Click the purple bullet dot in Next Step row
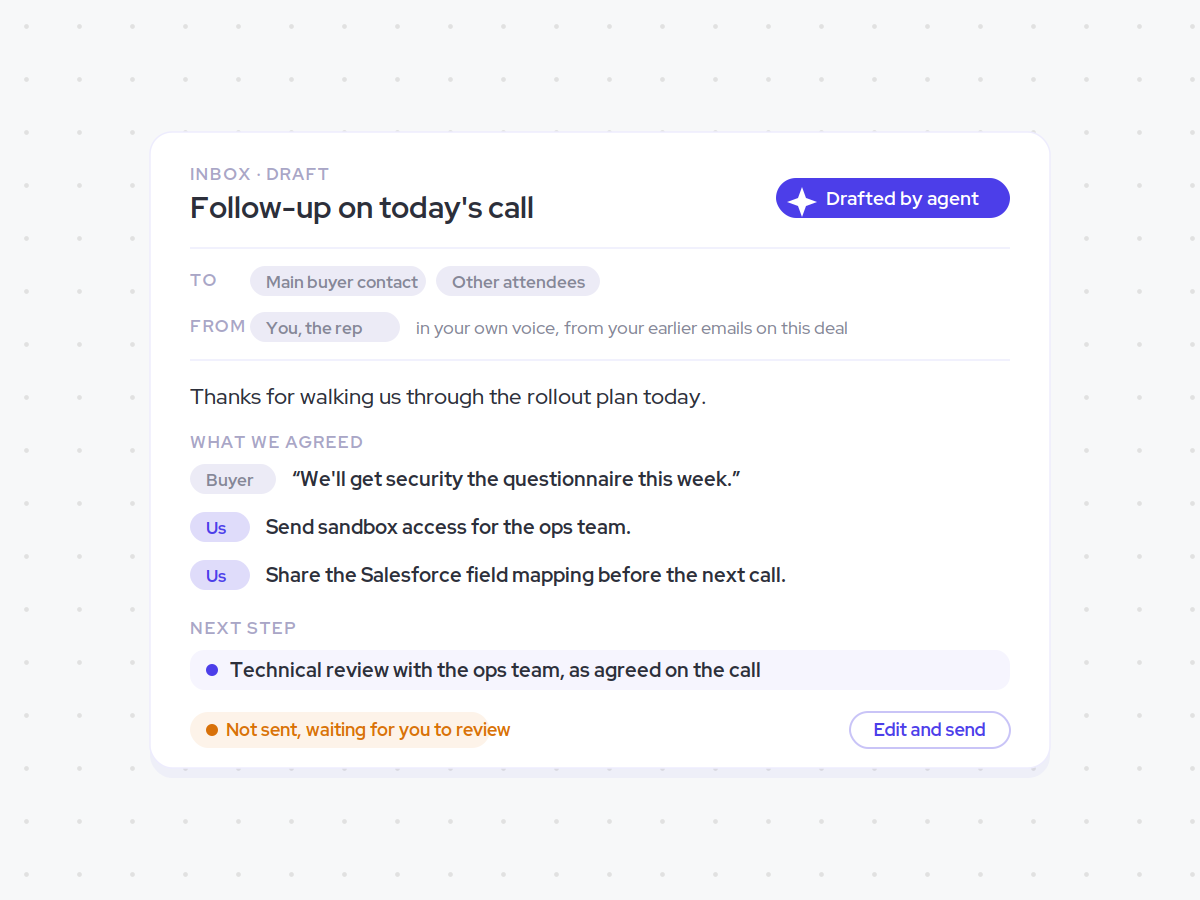Viewport: 1200px width, 900px height. pos(212,670)
